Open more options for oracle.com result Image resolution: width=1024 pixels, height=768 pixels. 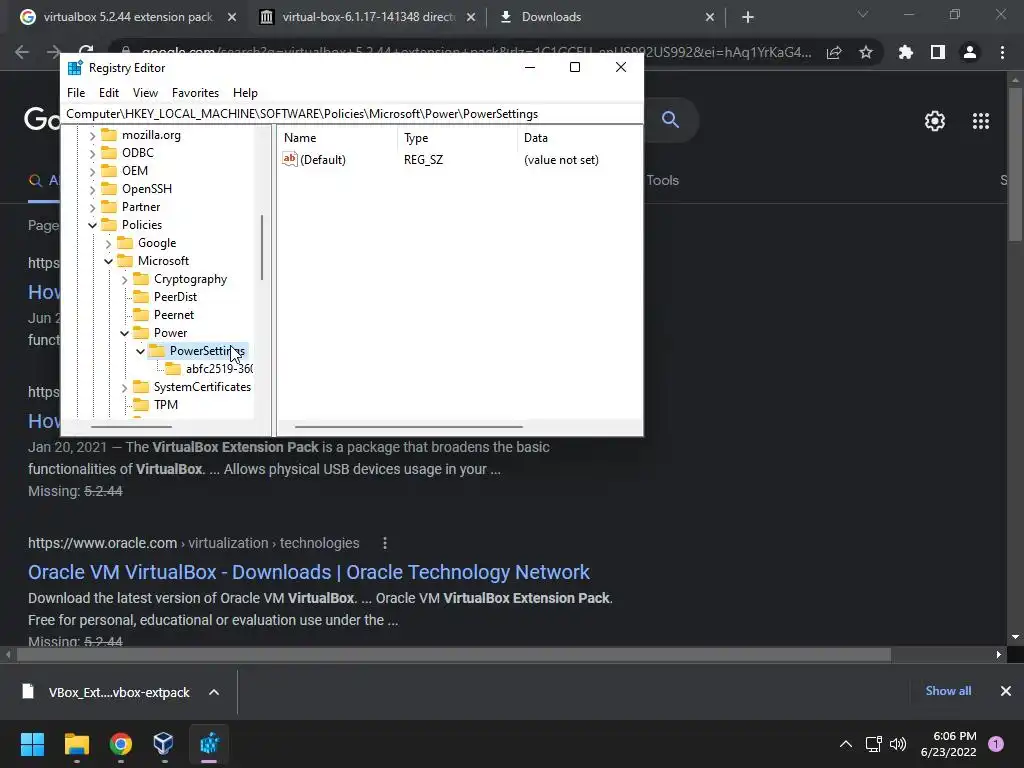pos(385,543)
